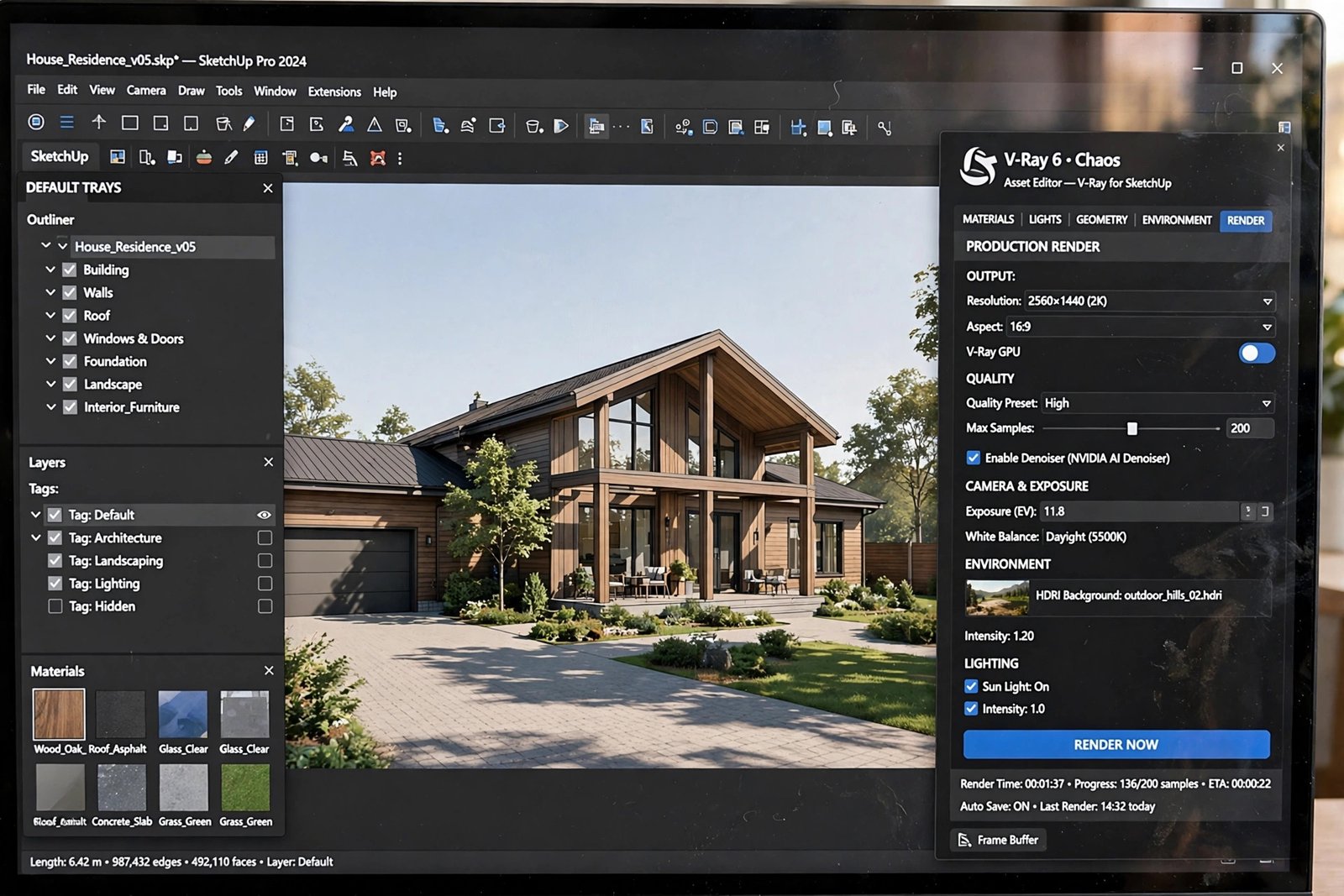
Task: Open the Camera menu
Action: [146, 90]
